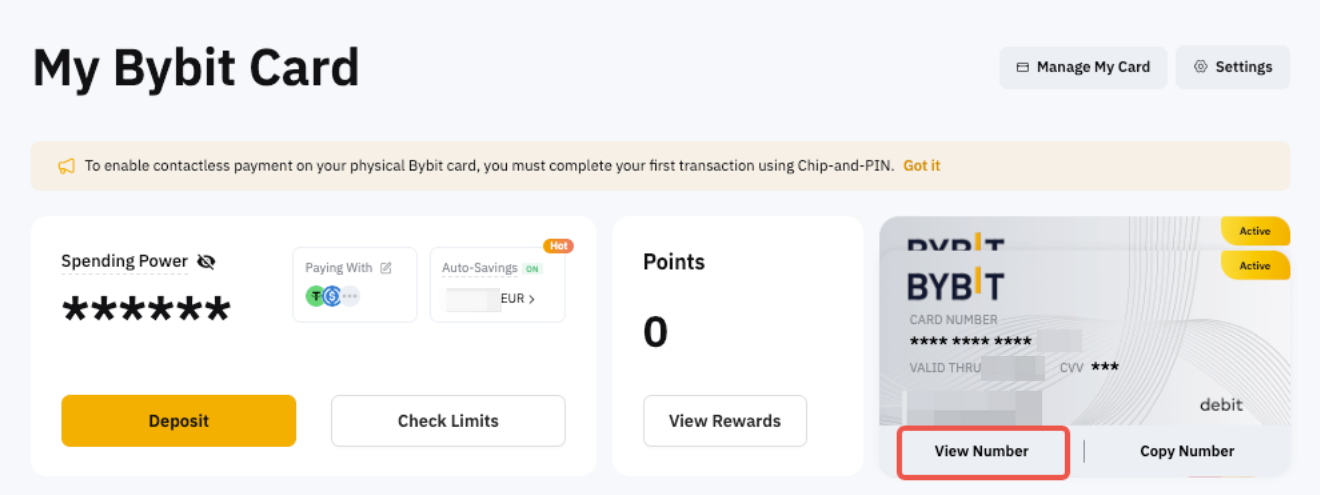
Task: Click the View Rewards button
Action: pyautogui.click(x=724, y=421)
